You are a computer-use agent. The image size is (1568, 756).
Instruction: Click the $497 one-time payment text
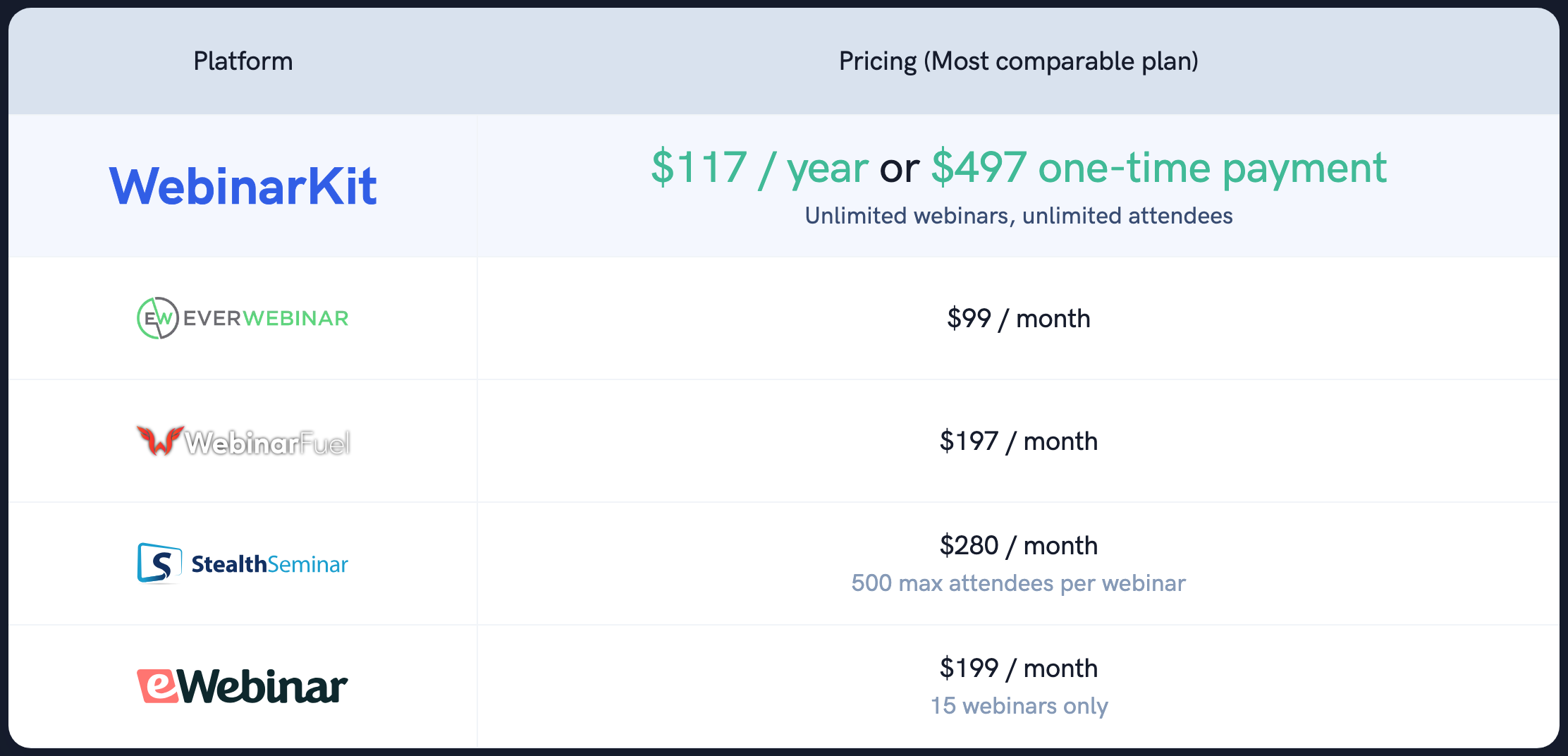[x=1159, y=168]
